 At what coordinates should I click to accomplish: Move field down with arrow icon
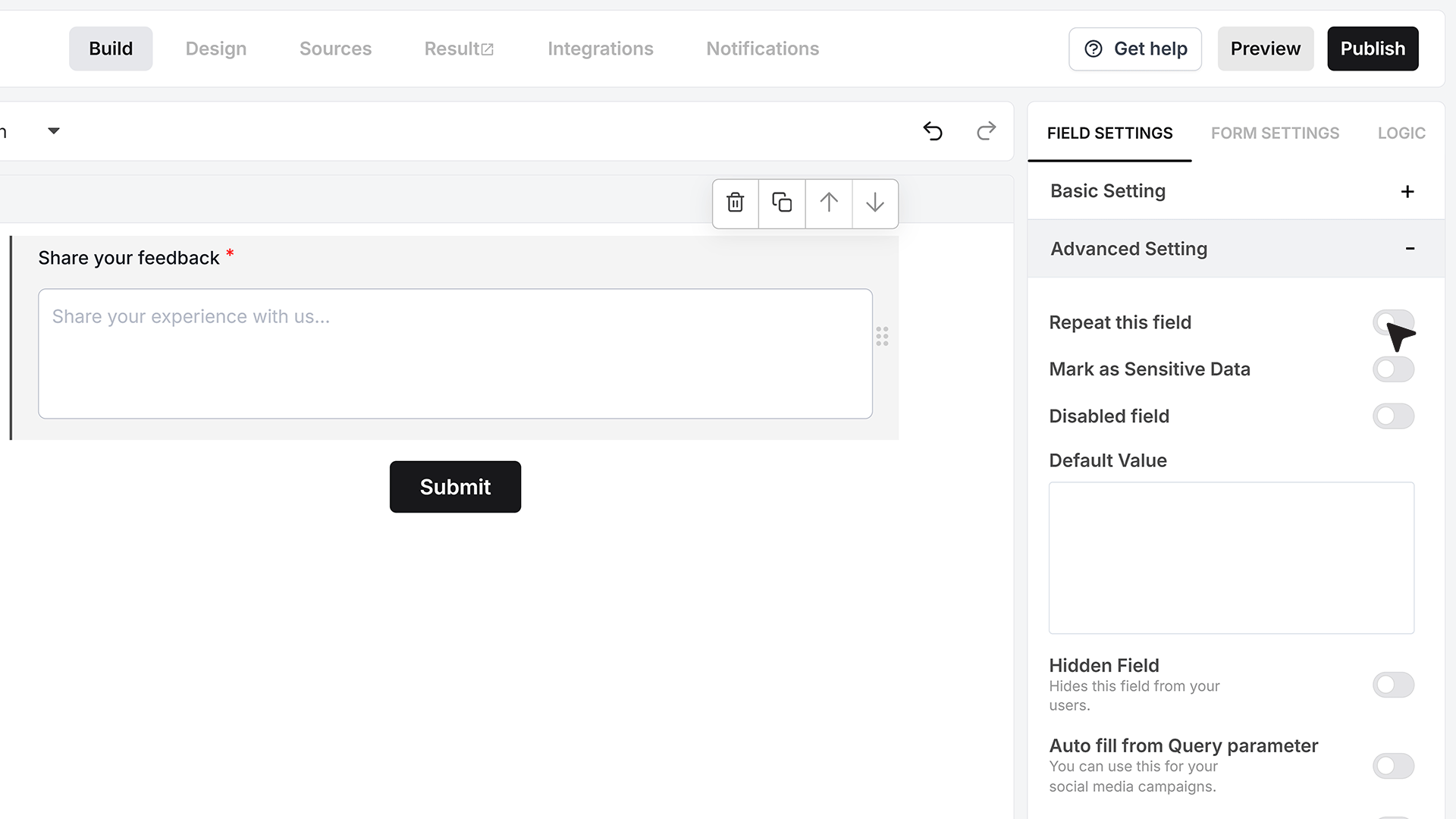(x=875, y=202)
